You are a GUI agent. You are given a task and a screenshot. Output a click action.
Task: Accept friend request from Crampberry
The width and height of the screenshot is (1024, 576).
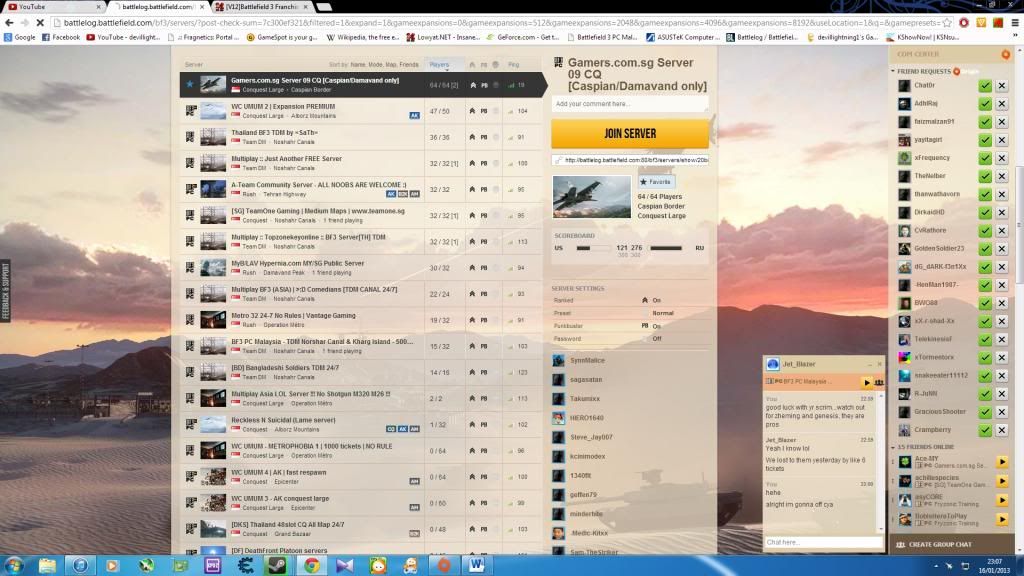(985, 430)
